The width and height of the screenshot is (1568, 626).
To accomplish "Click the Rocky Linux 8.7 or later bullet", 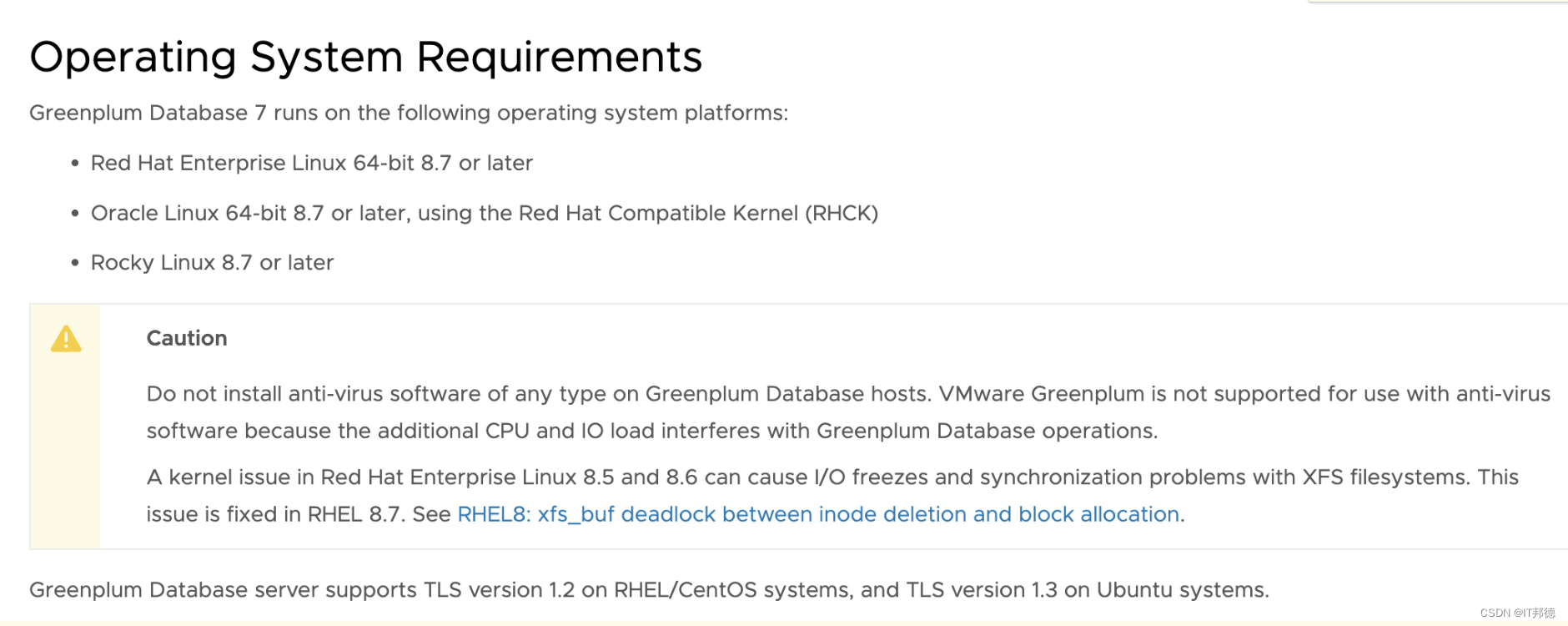I will click(212, 263).
